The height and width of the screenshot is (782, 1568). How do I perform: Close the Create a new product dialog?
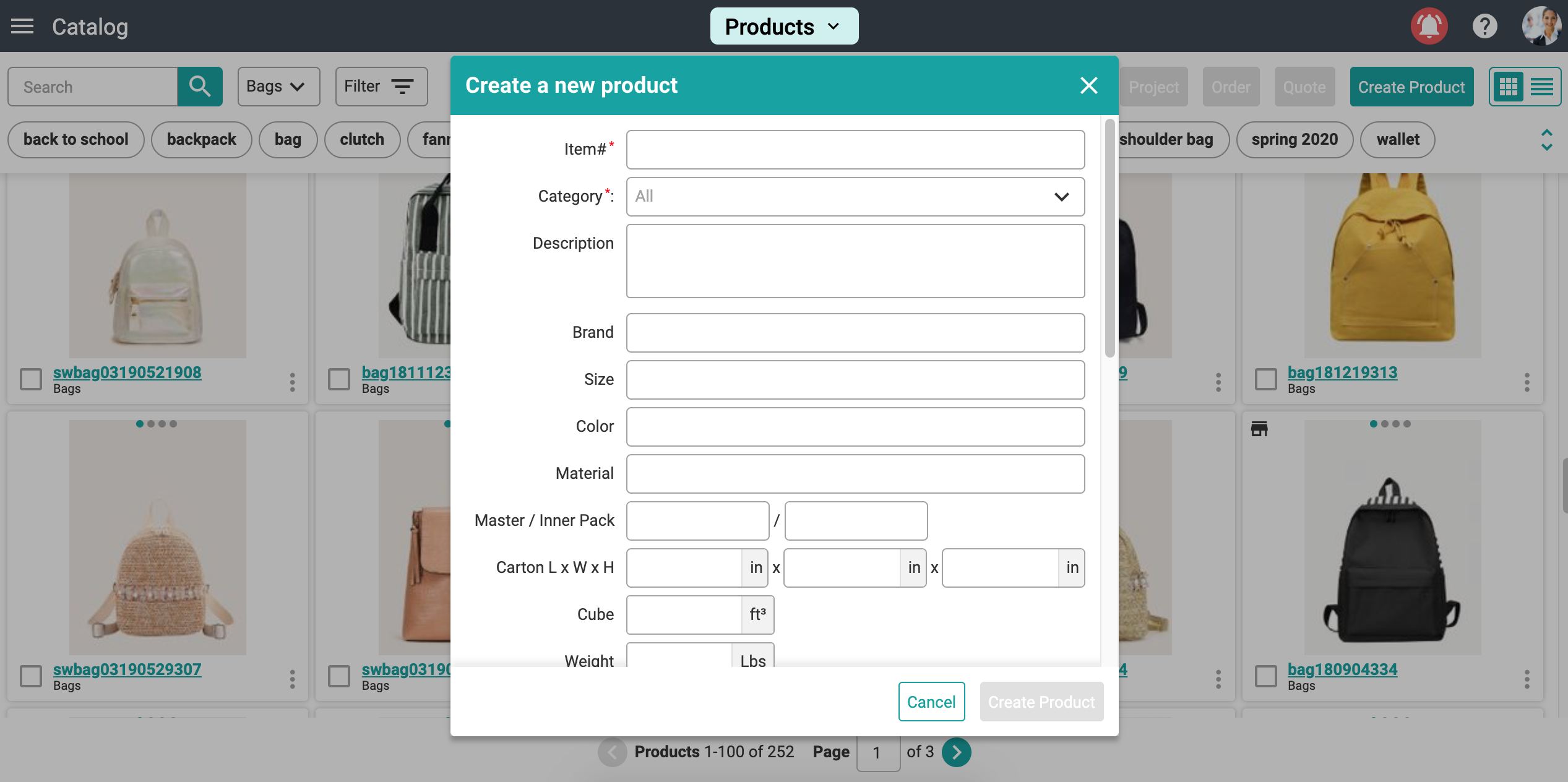pyautogui.click(x=1088, y=85)
